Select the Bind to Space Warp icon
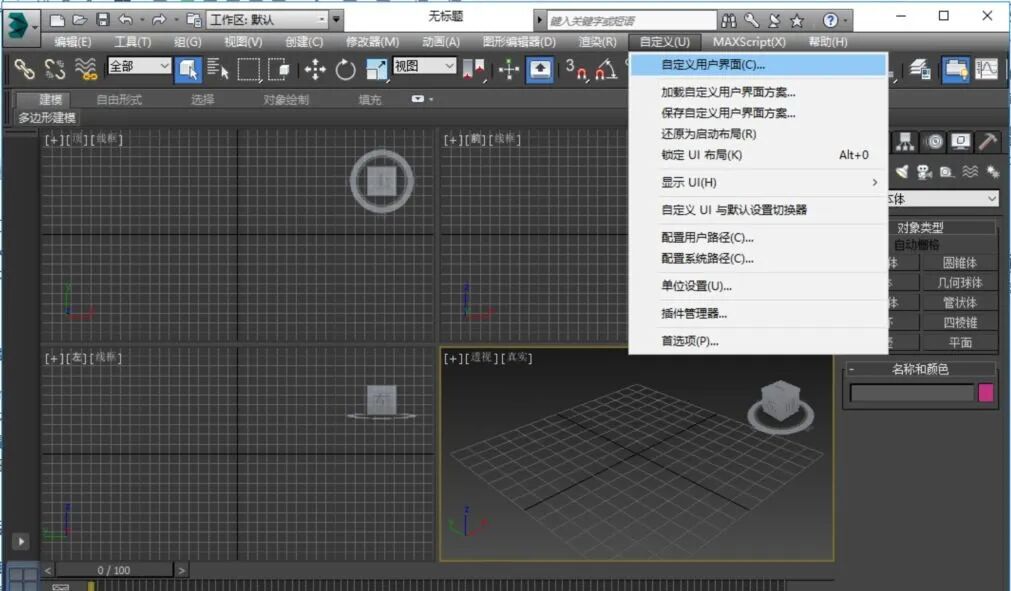1011x591 pixels. click(x=85, y=68)
